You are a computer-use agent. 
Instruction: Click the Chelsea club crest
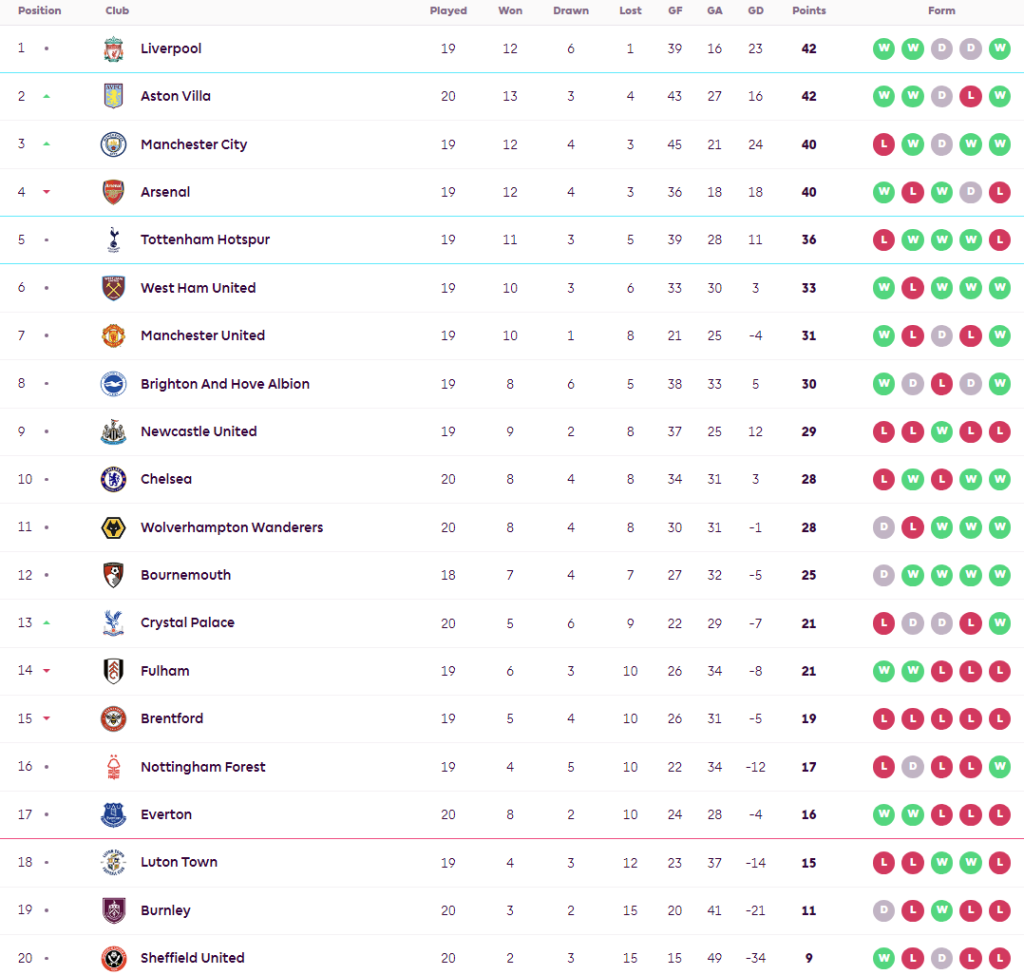point(113,479)
